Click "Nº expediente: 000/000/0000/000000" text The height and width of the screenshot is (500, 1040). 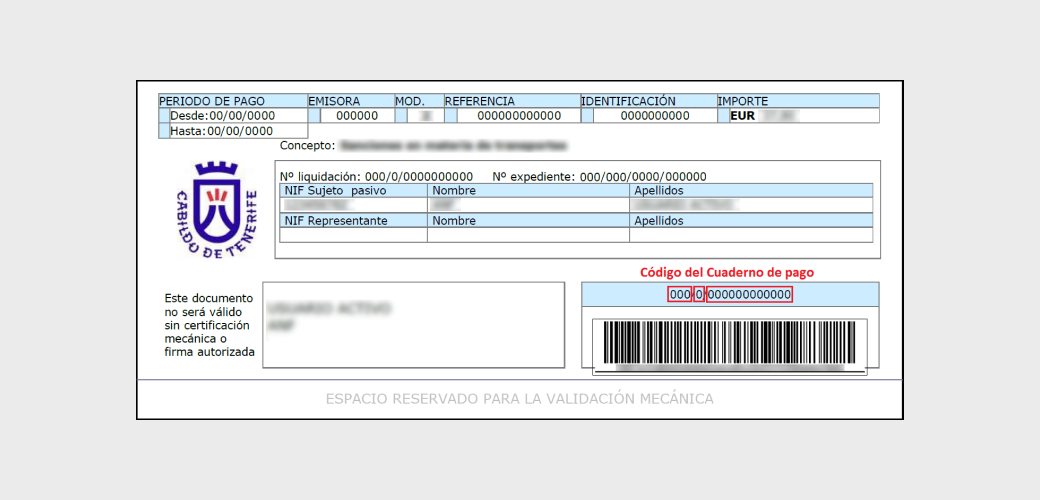coord(600,177)
